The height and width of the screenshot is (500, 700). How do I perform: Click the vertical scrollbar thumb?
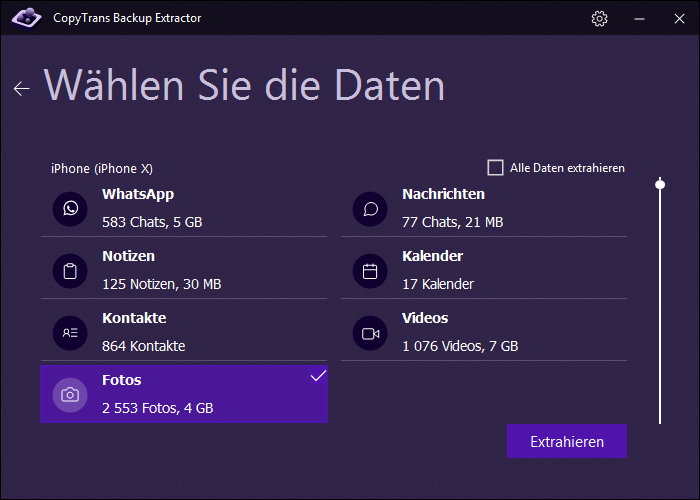pos(660,184)
